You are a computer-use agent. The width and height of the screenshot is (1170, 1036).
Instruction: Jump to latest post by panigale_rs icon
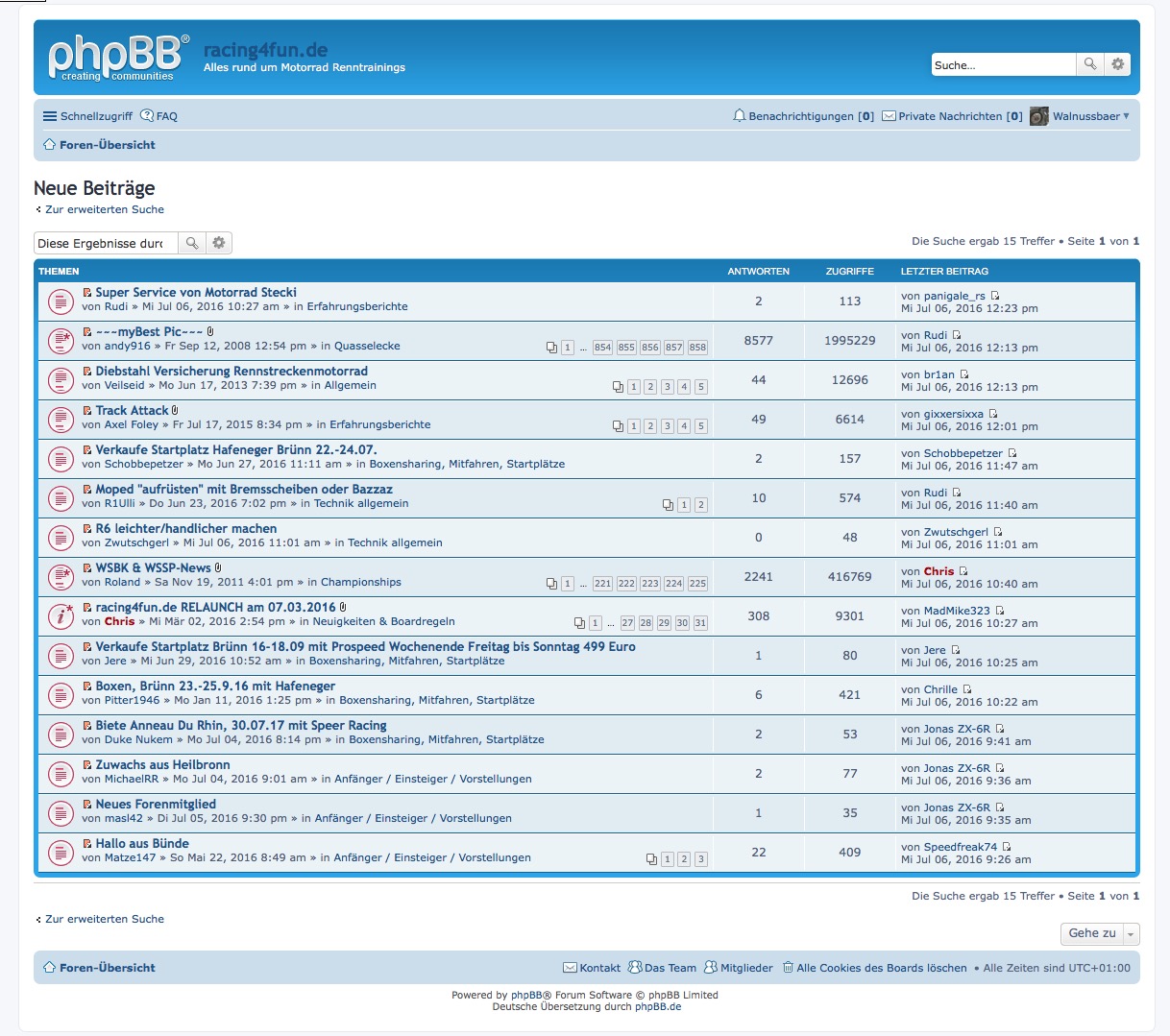995,296
